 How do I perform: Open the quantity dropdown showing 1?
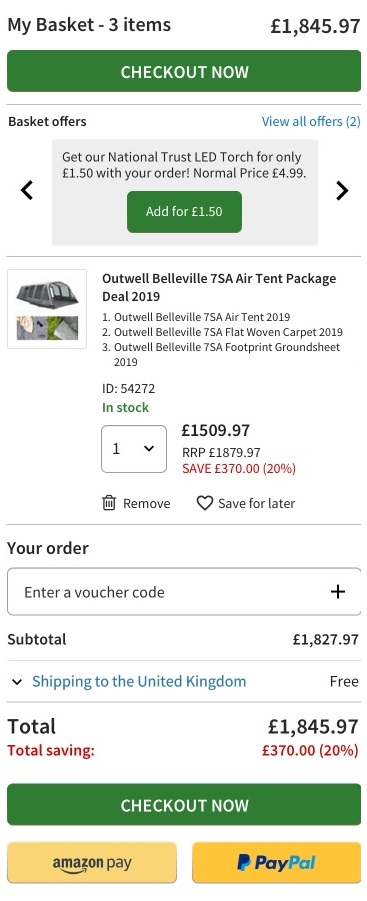point(134,449)
